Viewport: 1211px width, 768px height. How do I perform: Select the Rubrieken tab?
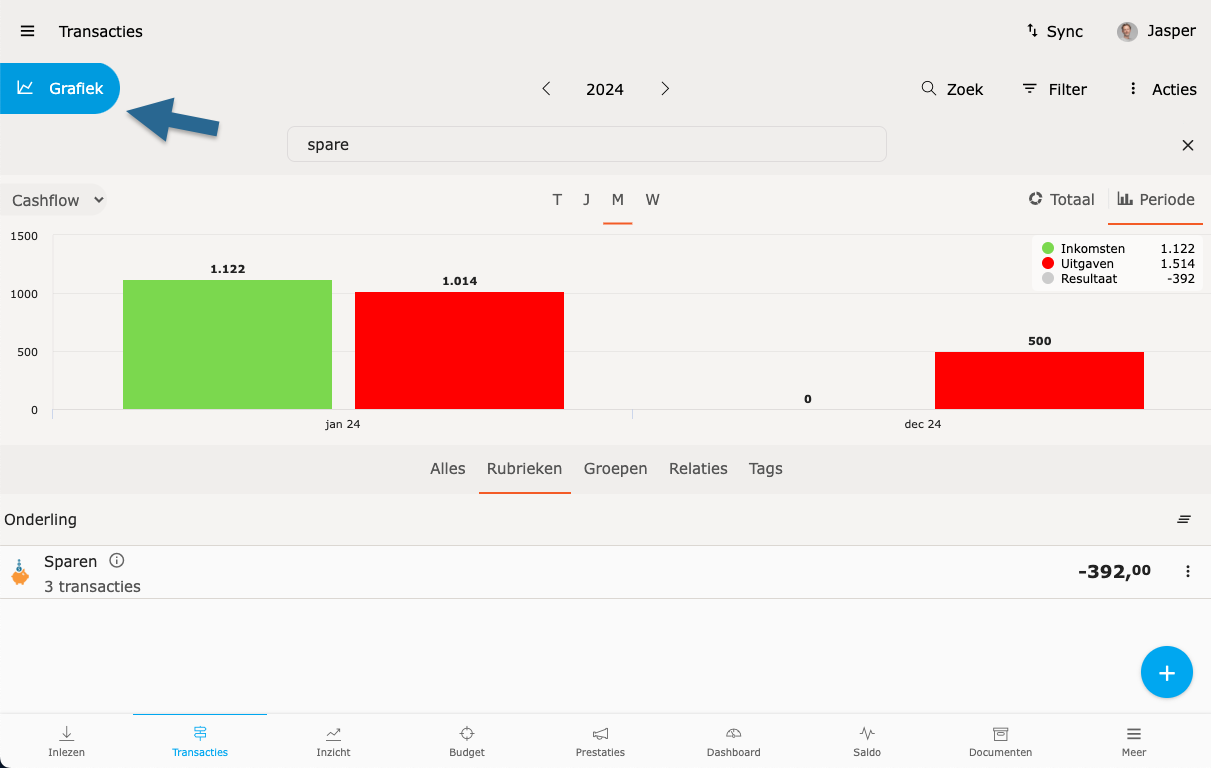point(524,468)
